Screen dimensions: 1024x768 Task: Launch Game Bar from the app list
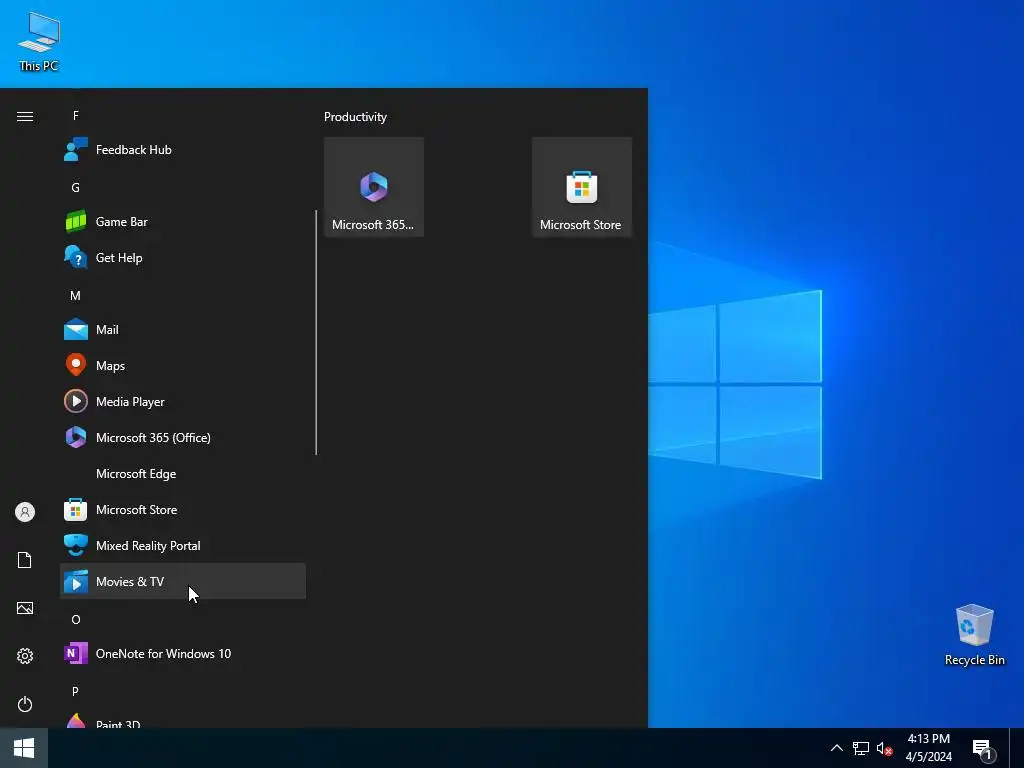tap(182, 221)
